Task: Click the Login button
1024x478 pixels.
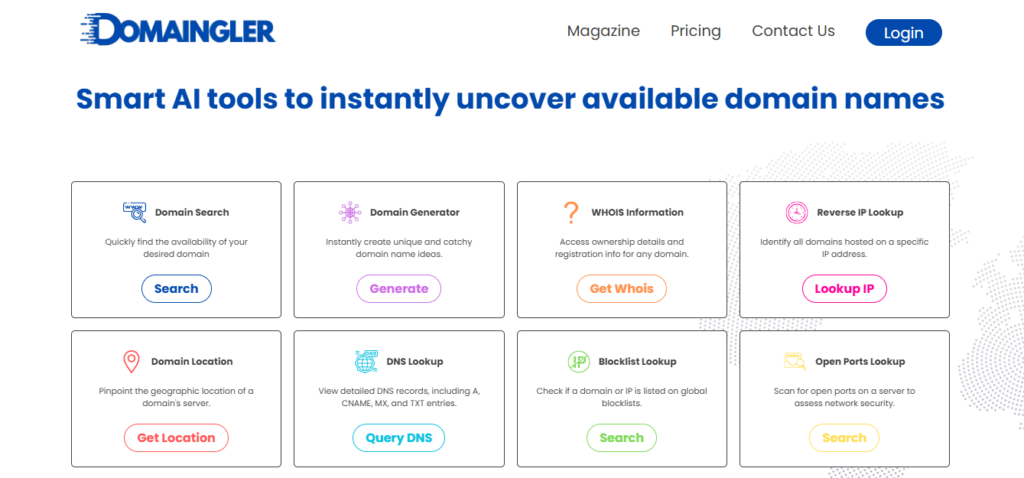Action: point(904,33)
